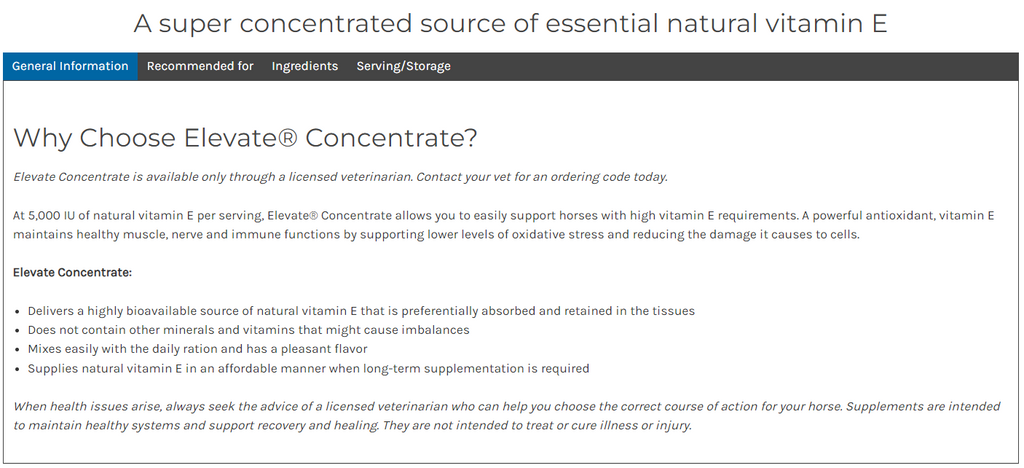Select the General Information tab
Image resolution: width=1024 pixels, height=468 pixels.
tap(70, 66)
